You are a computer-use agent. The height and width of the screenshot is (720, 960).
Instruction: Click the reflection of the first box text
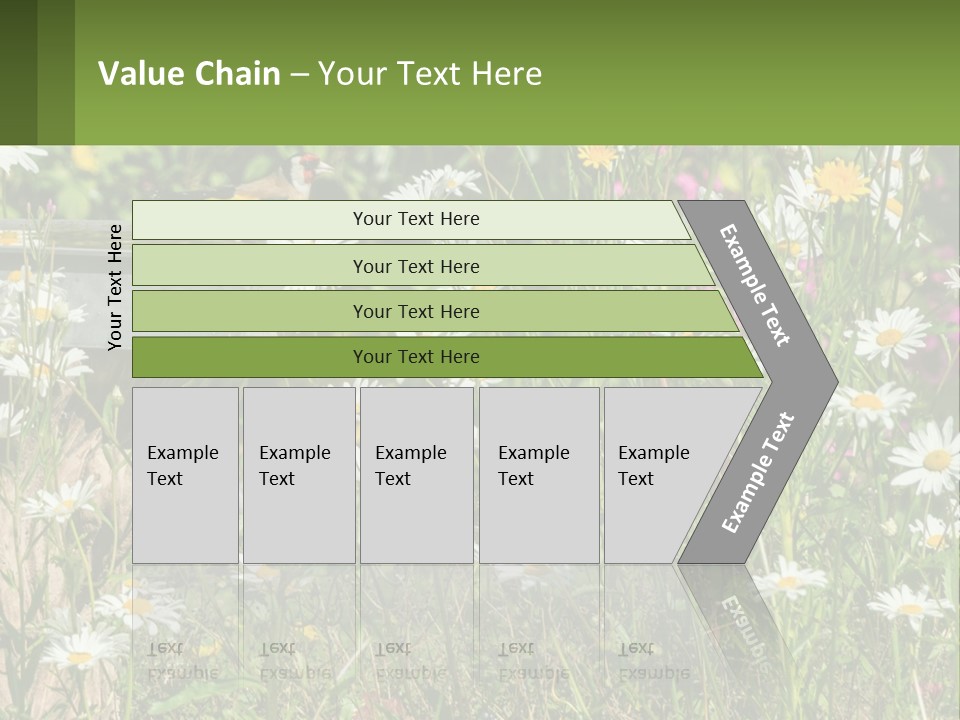(x=182, y=660)
